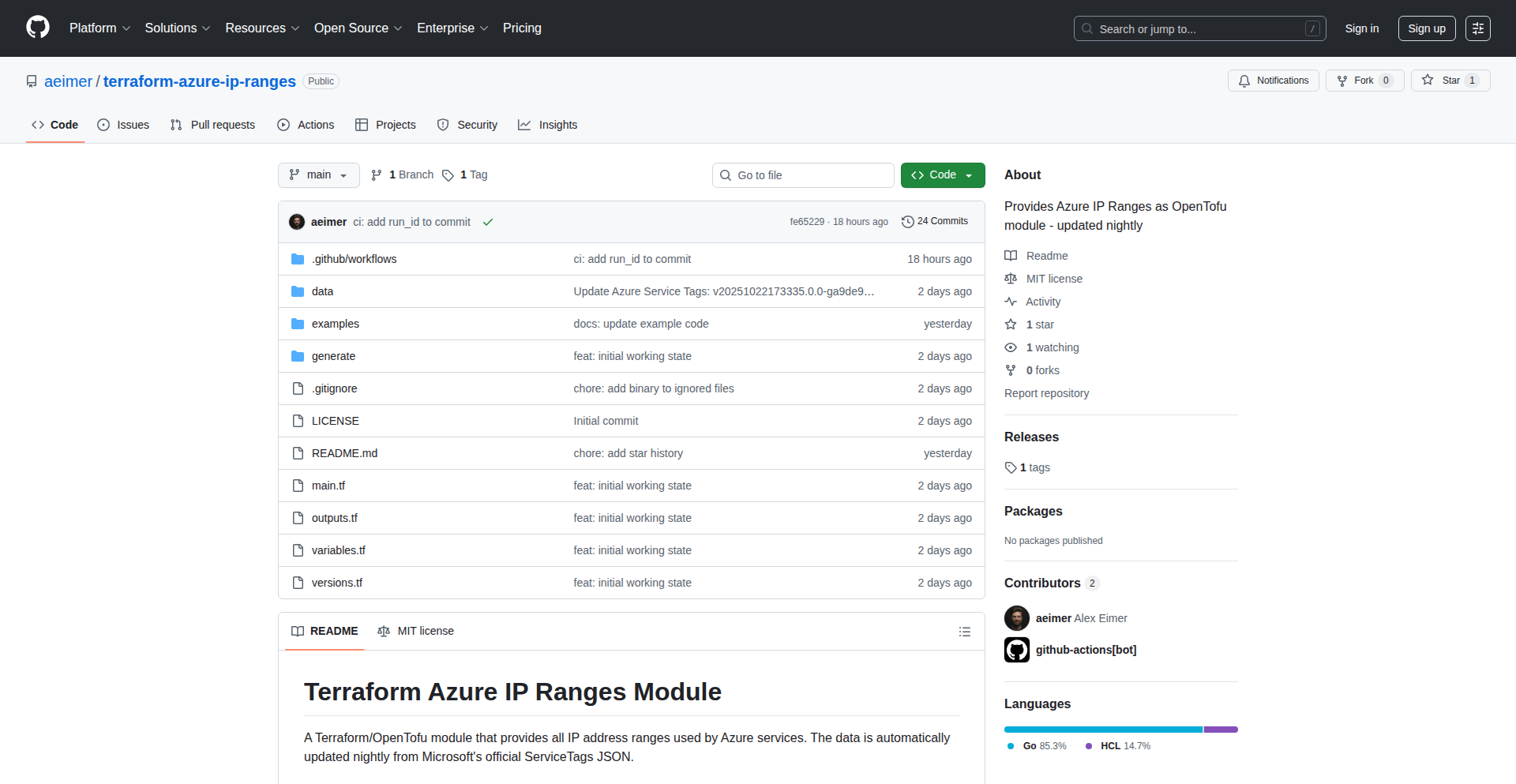The height and width of the screenshot is (784, 1516).
Task: Click the green commit status checkmark
Action: (488, 222)
